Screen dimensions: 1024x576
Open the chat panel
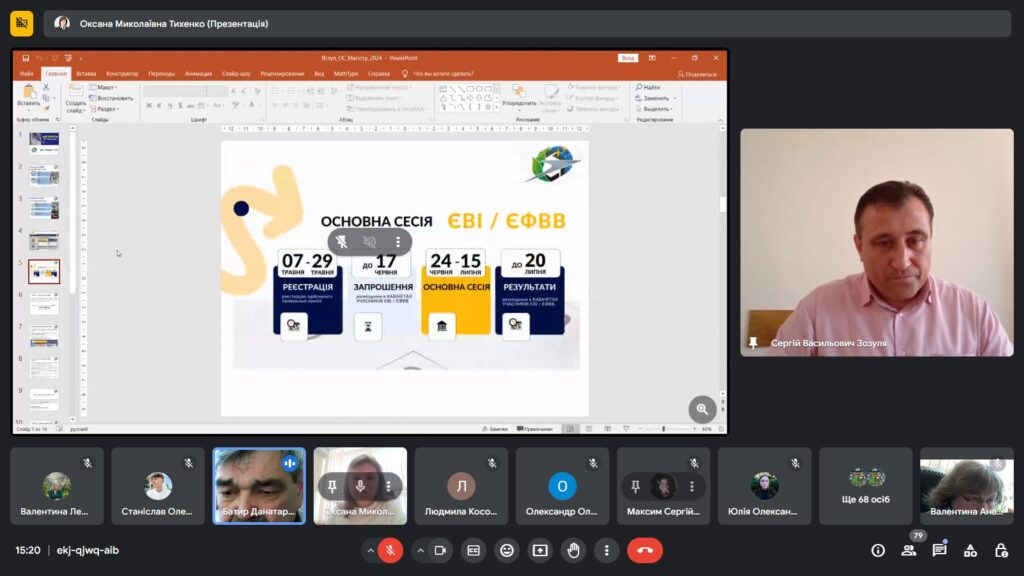click(x=939, y=550)
